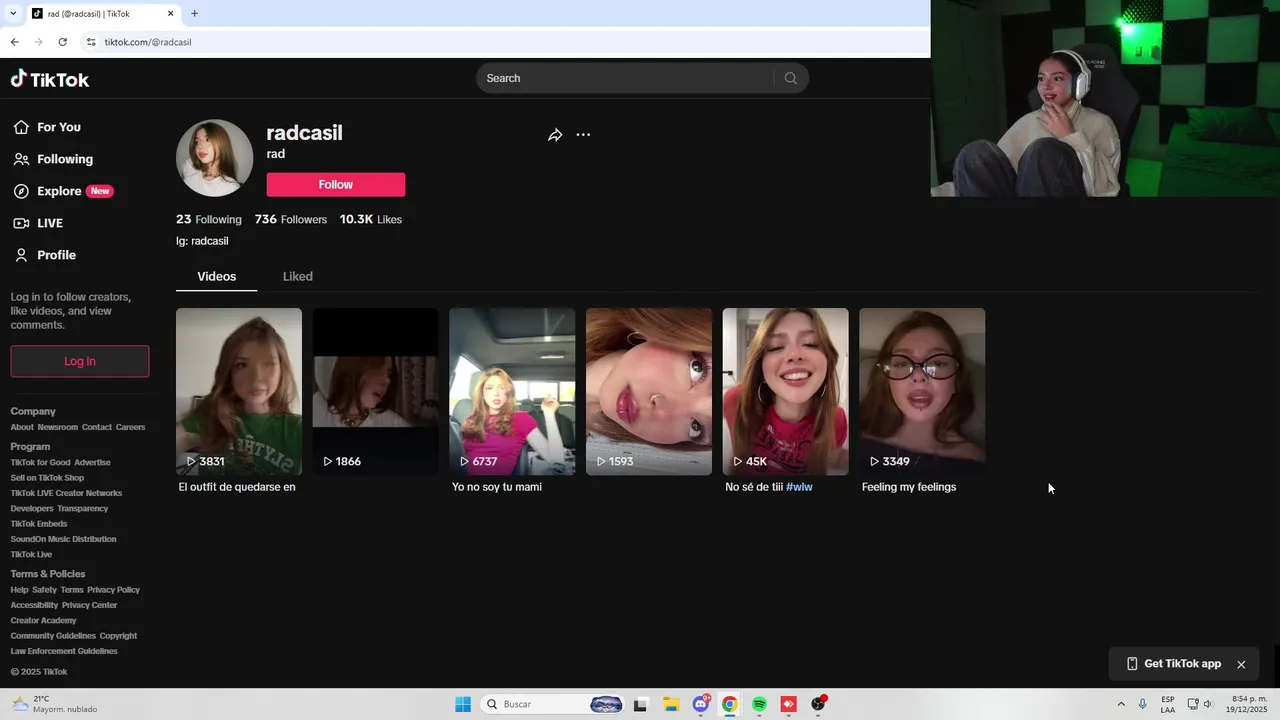1280x720 pixels.
Task: Click the Search input field
Action: pyautogui.click(x=626, y=78)
